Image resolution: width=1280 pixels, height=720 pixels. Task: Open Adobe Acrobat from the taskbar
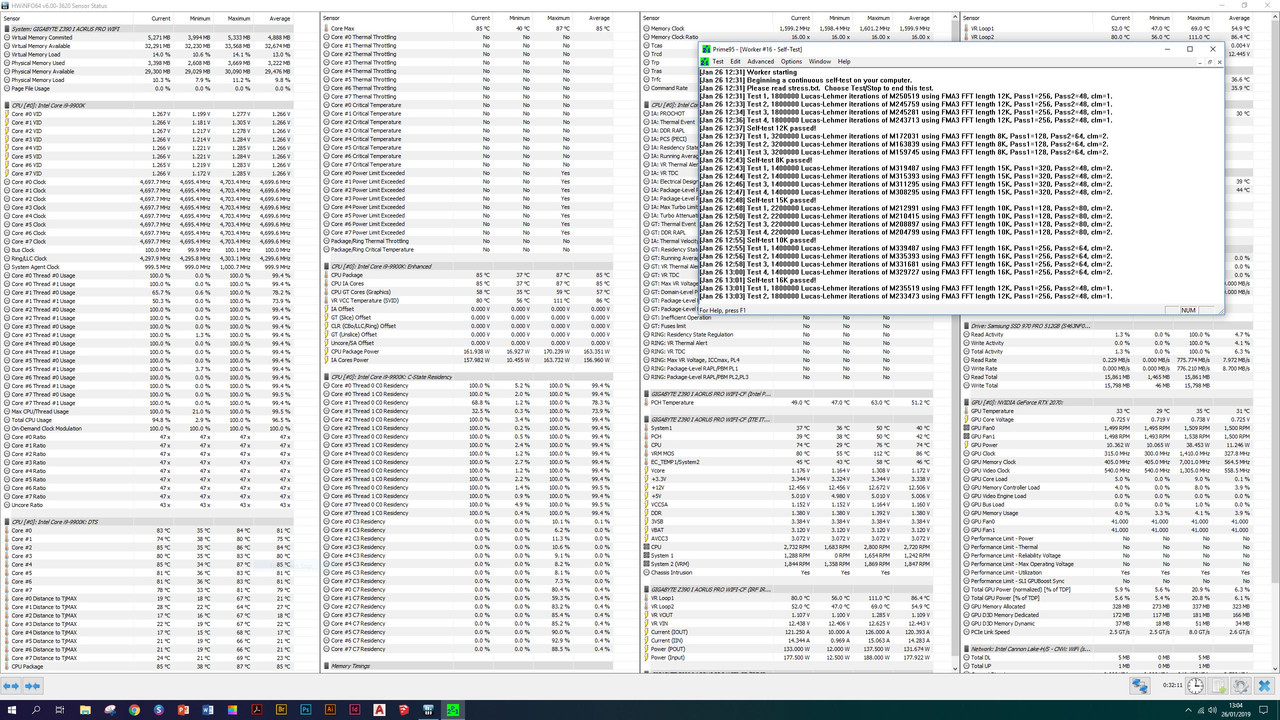(257, 710)
